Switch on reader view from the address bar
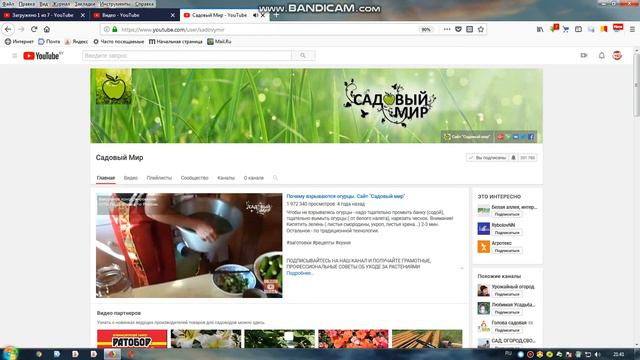Viewport: 640px width, 360px height. (x=469, y=29)
